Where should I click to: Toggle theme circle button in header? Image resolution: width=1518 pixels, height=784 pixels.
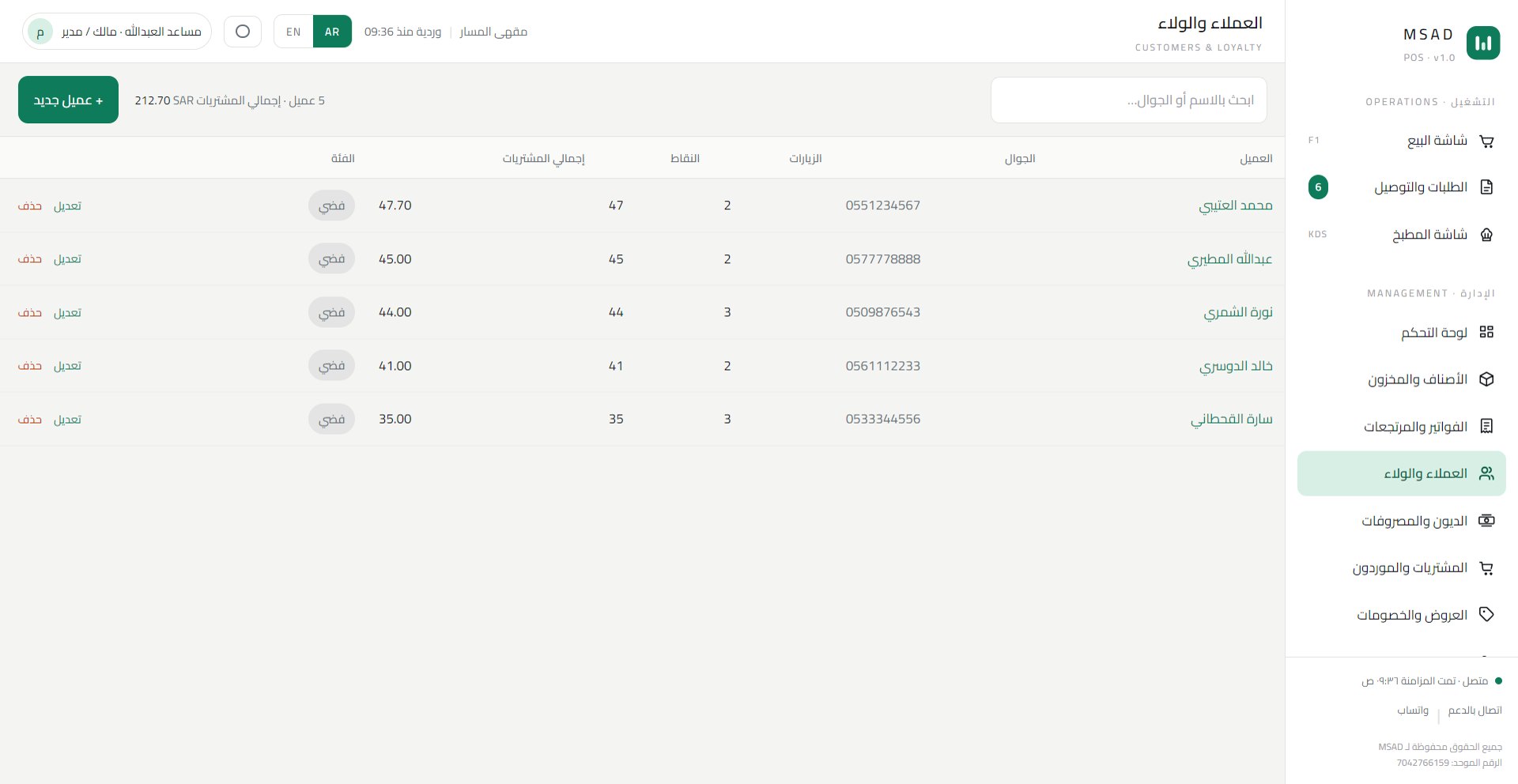[243, 32]
